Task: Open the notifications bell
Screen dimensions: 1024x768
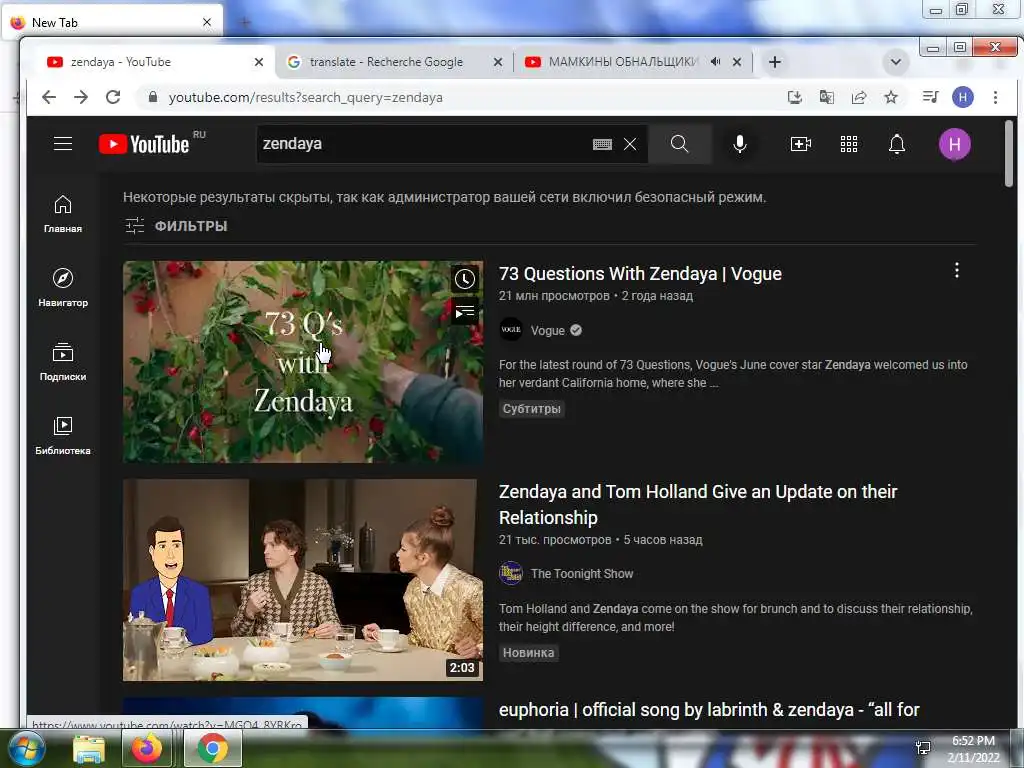Action: (x=897, y=144)
